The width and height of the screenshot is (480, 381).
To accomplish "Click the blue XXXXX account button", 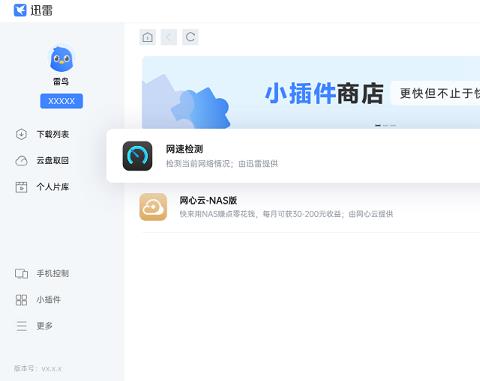I will coord(61,101).
